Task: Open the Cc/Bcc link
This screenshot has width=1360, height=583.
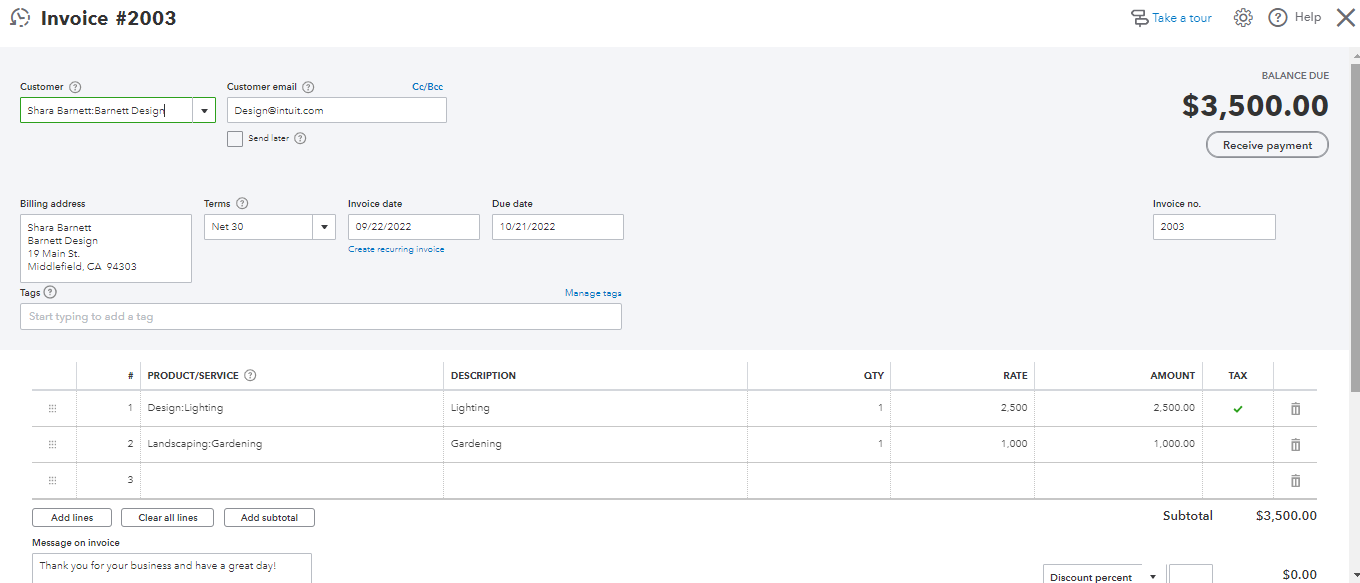Action: [427, 87]
